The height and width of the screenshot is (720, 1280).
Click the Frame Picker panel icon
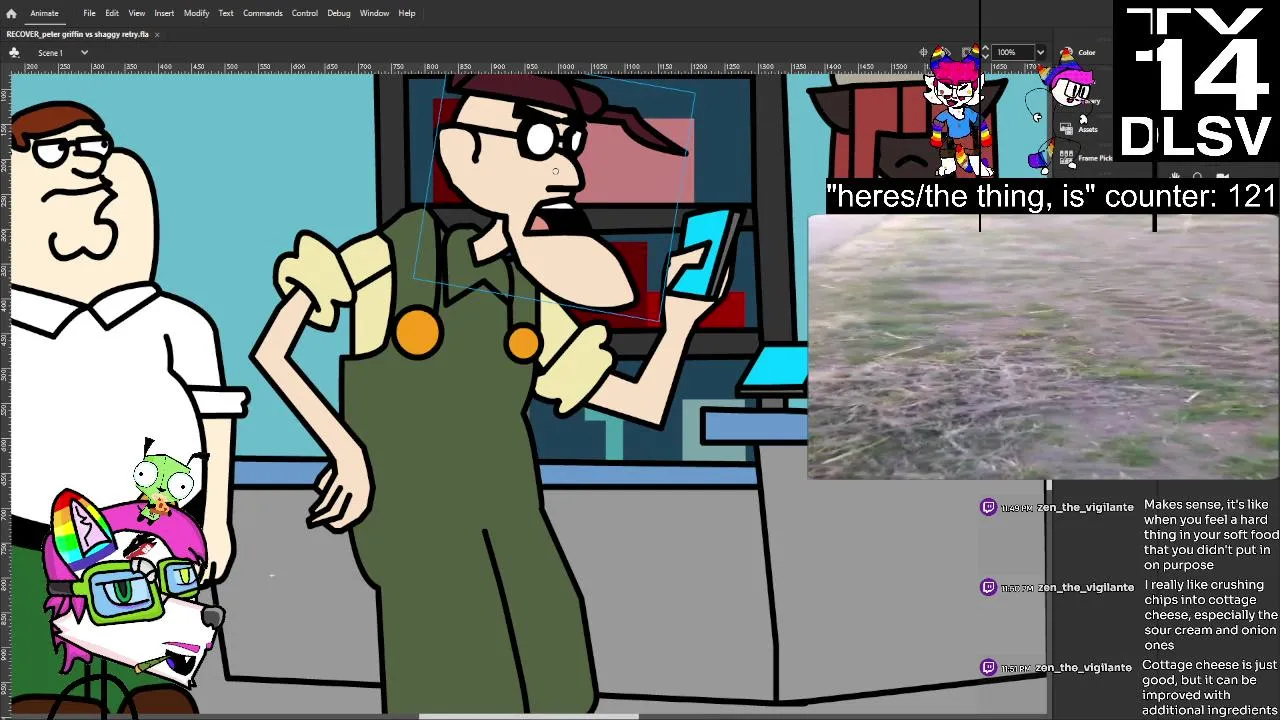click(1067, 157)
